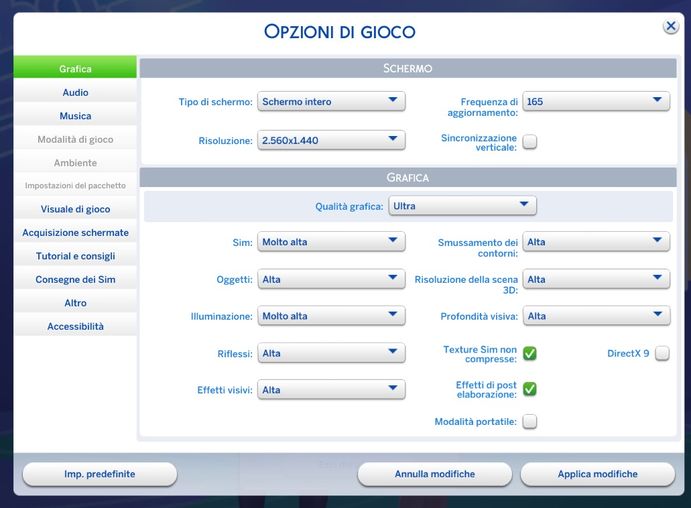Toggle Modalità portatile checkbox
The height and width of the screenshot is (508, 691).
coord(529,421)
